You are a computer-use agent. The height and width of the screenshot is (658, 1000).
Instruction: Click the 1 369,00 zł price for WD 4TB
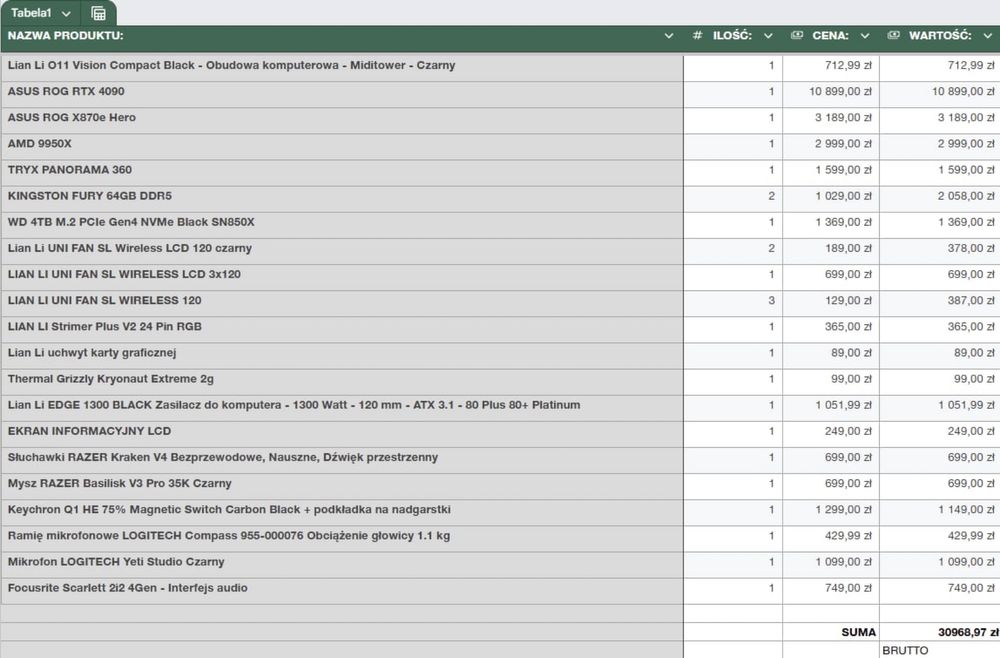point(831,223)
